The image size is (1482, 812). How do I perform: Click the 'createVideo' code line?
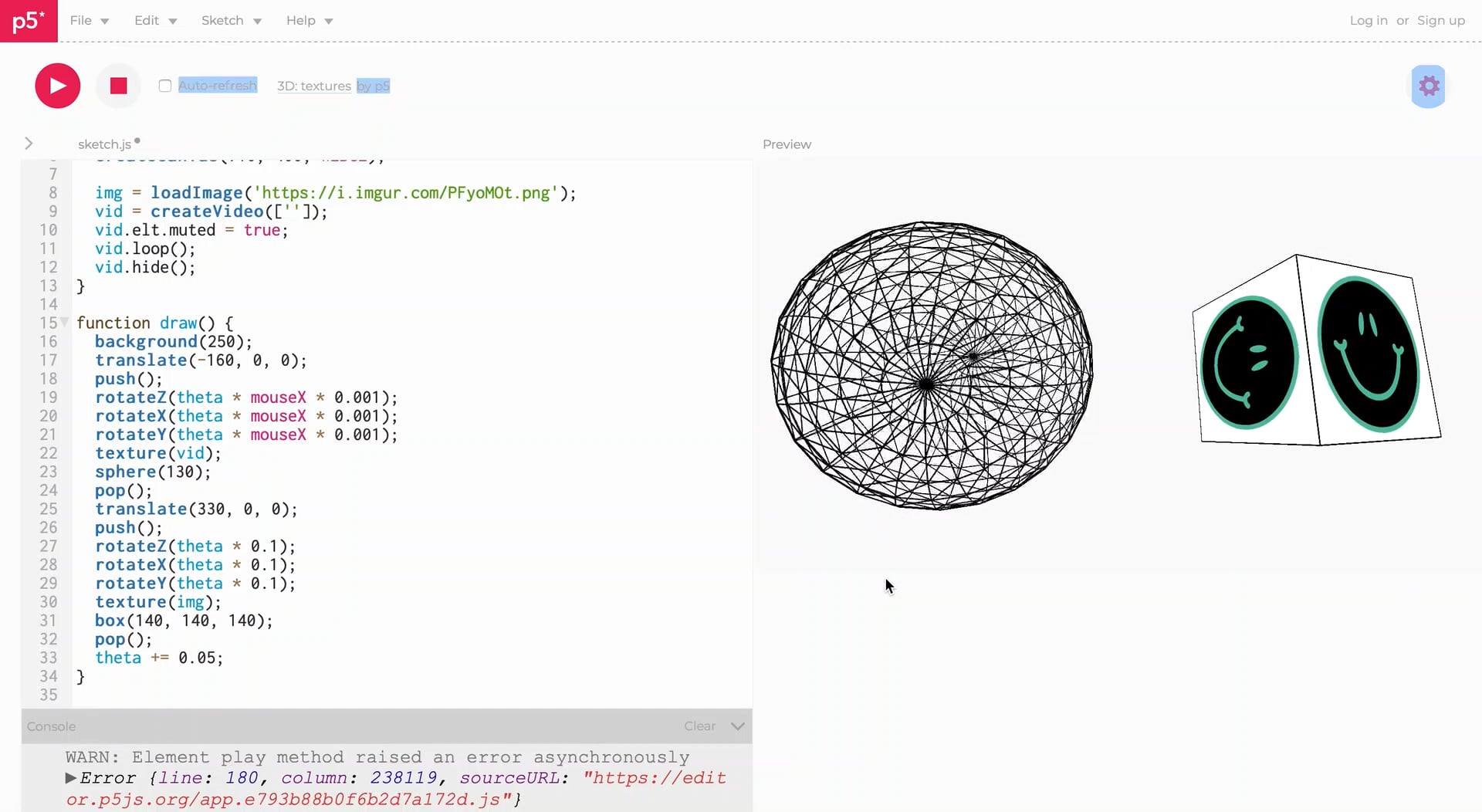pyautogui.click(x=211, y=211)
